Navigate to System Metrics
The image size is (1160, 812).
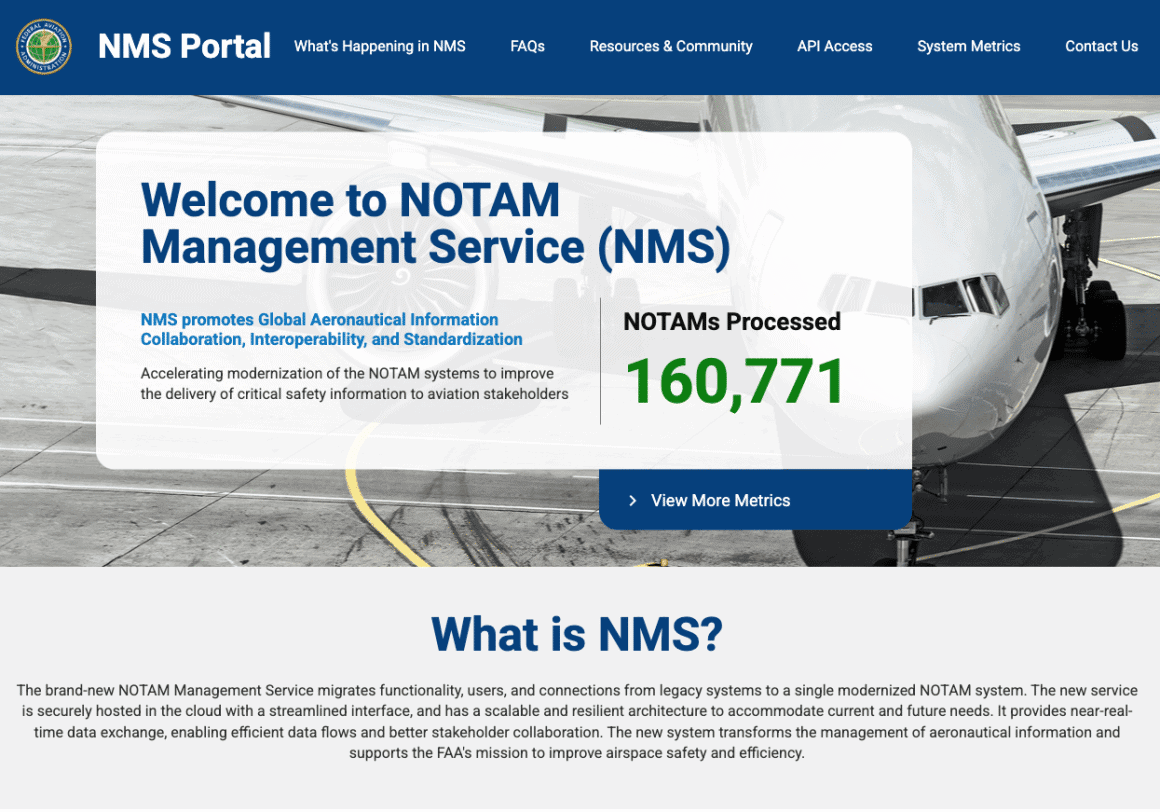pos(968,46)
